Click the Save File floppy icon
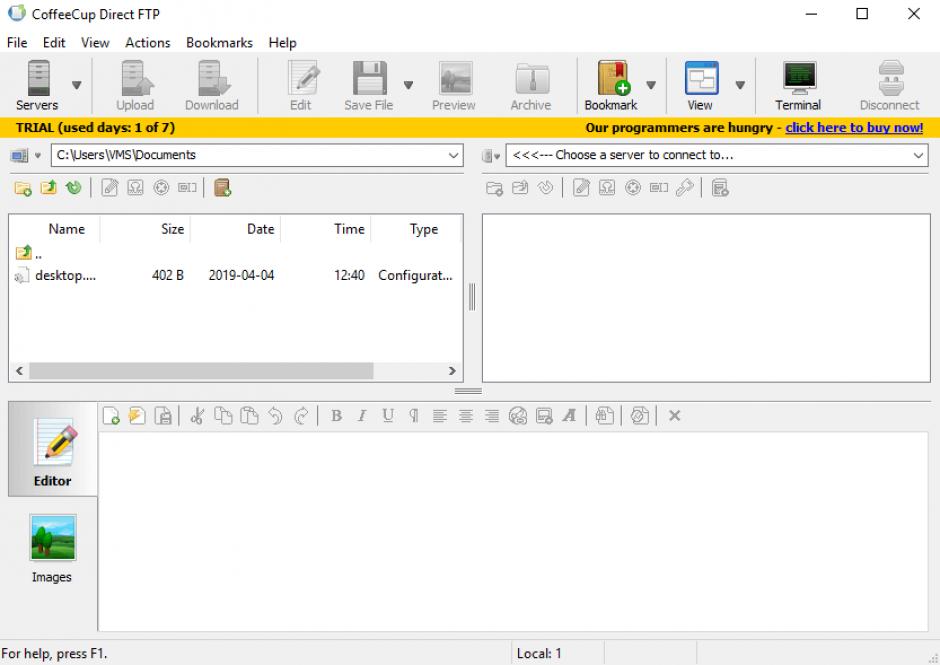Image resolution: width=940 pixels, height=665 pixels. click(x=369, y=78)
